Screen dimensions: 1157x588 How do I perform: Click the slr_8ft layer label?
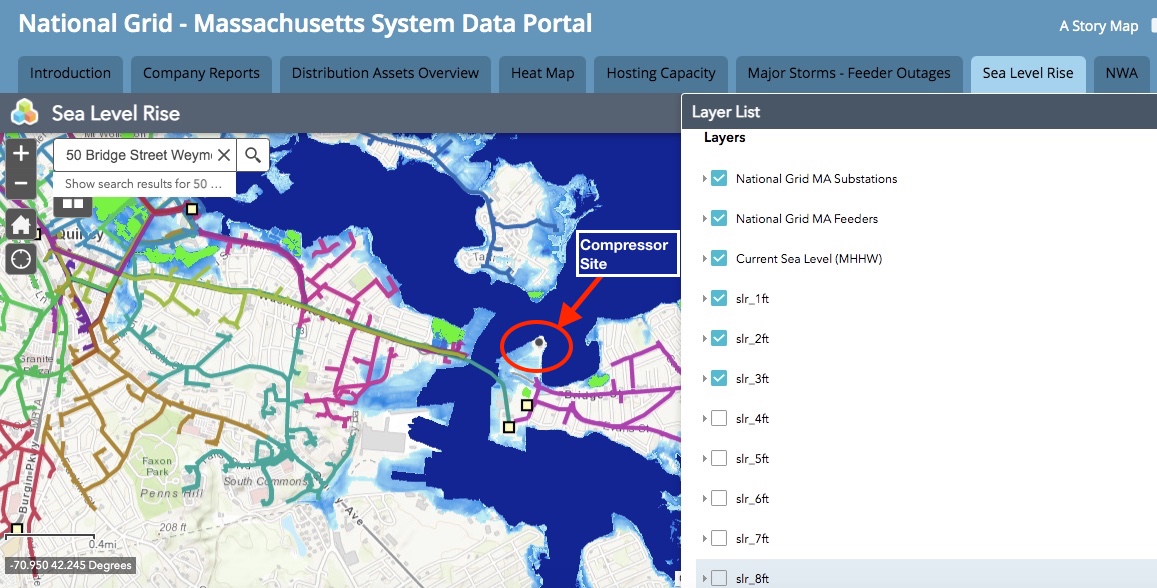pyautogui.click(x=752, y=578)
